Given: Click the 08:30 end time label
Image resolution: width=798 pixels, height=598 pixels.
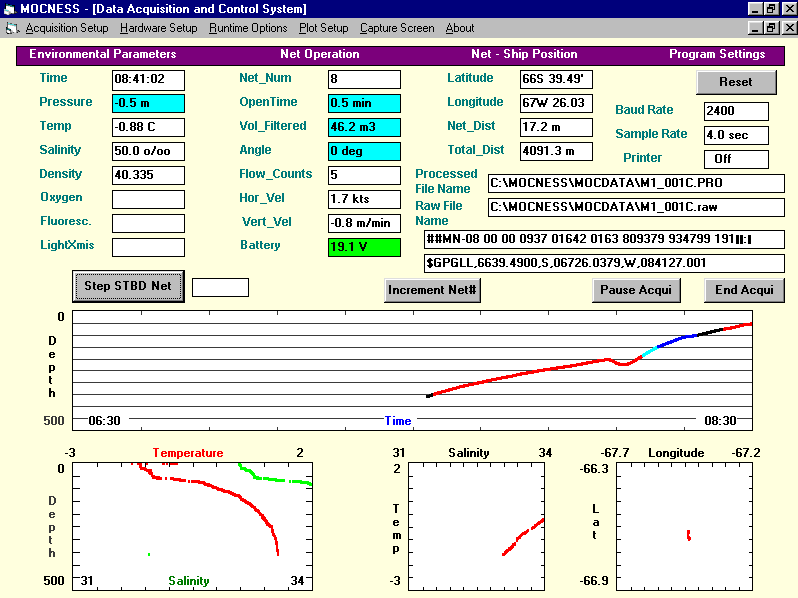Looking at the screenshot, I should (720, 421).
